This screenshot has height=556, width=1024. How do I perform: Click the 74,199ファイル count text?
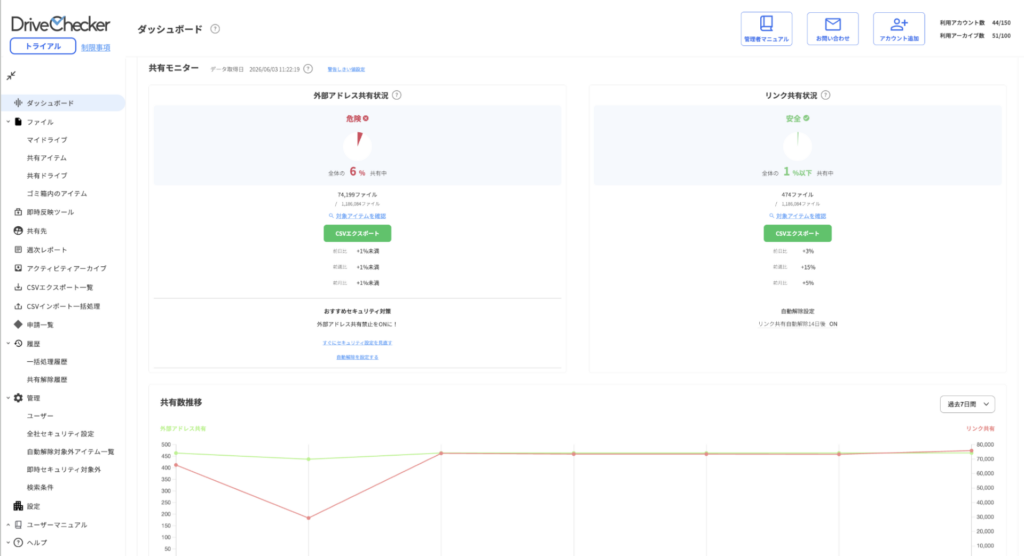tap(357, 195)
